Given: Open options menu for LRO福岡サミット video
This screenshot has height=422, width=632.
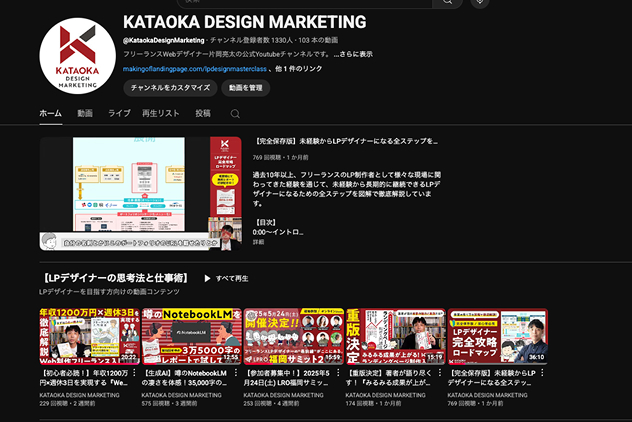Looking at the screenshot, I should tap(338, 373).
